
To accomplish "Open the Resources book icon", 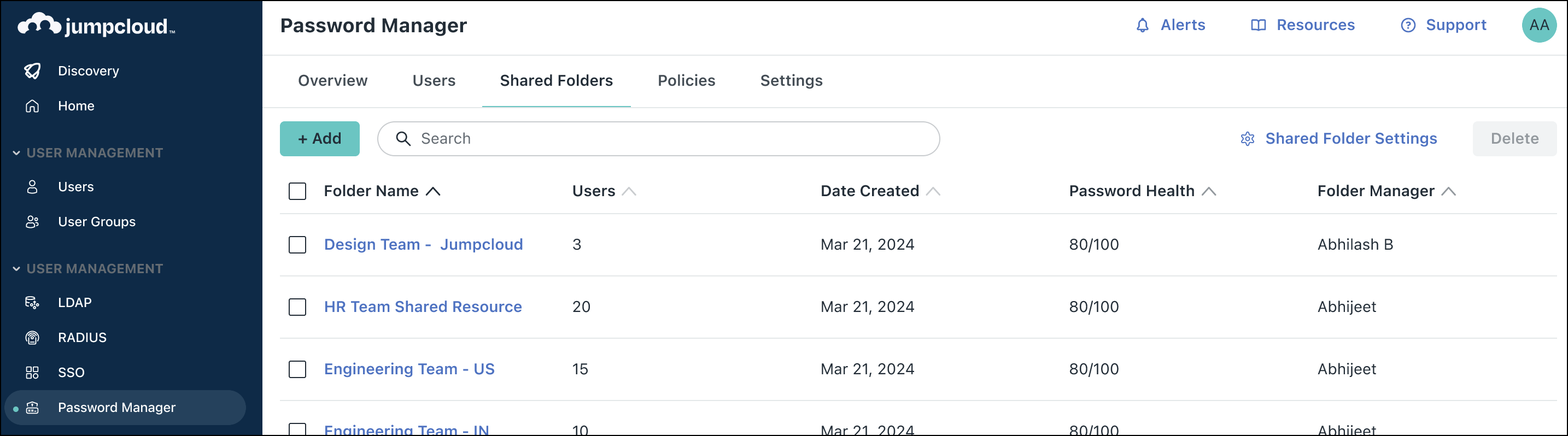I will click(x=1258, y=26).
